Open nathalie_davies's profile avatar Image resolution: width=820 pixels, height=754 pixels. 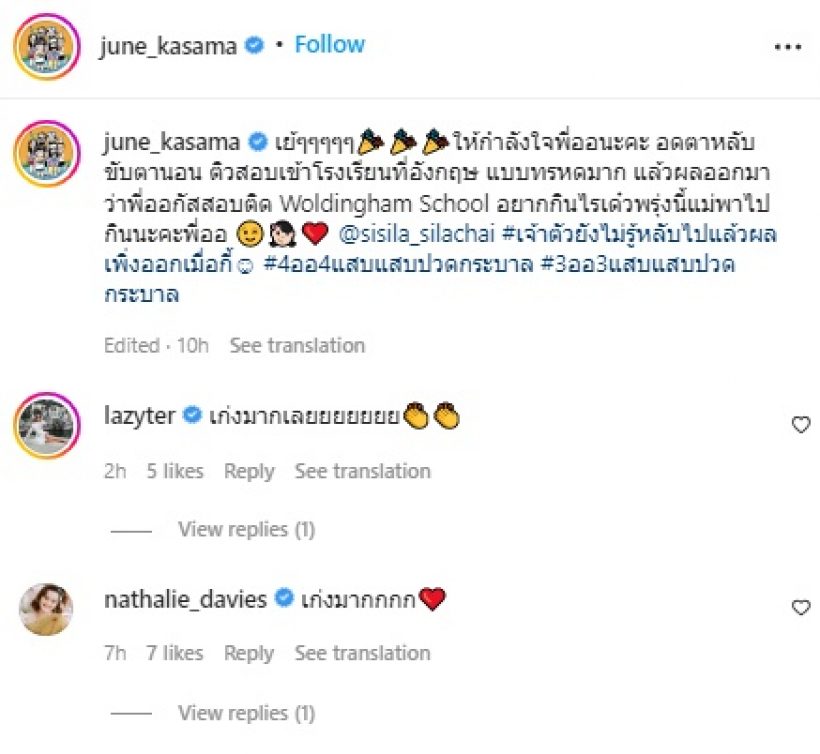point(47,607)
